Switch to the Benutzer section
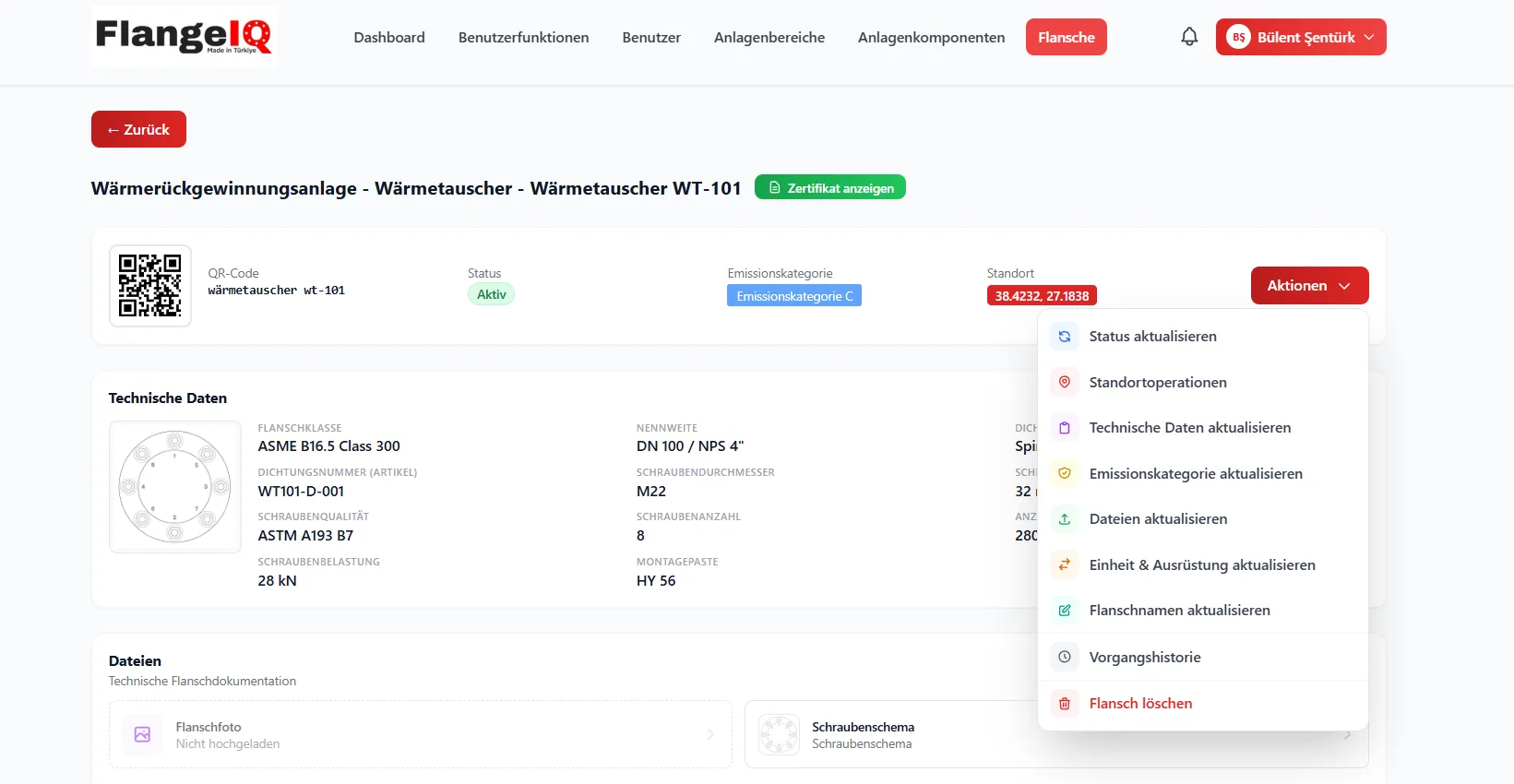This screenshot has width=1514, height=784. (x=651, y=37)
